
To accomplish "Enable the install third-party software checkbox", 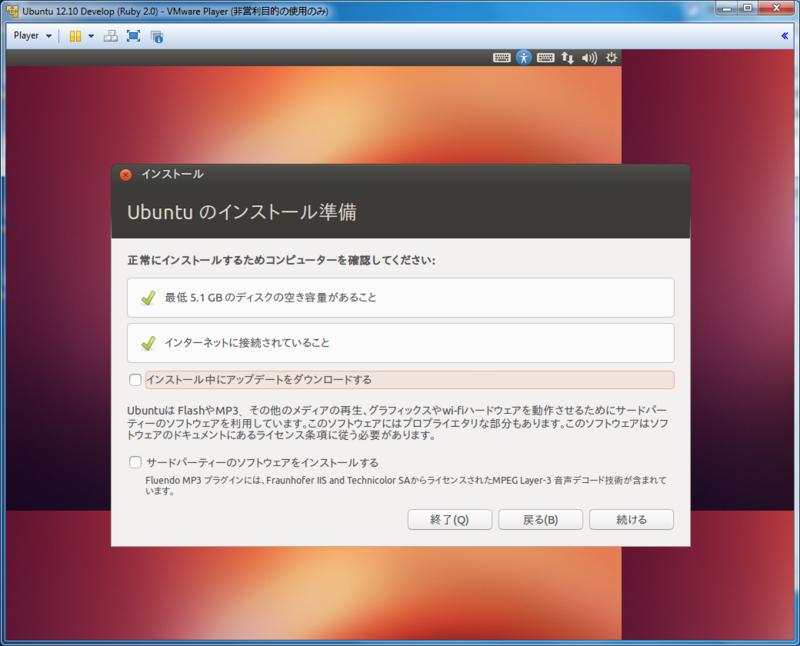I will tap(135, 462).
